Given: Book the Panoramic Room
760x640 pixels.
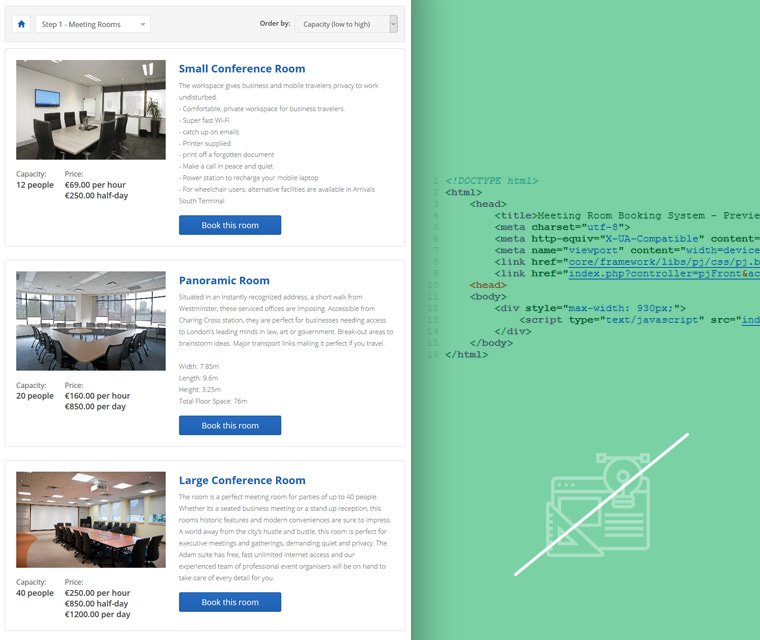Looking at the screenshot, I should pyautogui.click(x=230, y=425).
